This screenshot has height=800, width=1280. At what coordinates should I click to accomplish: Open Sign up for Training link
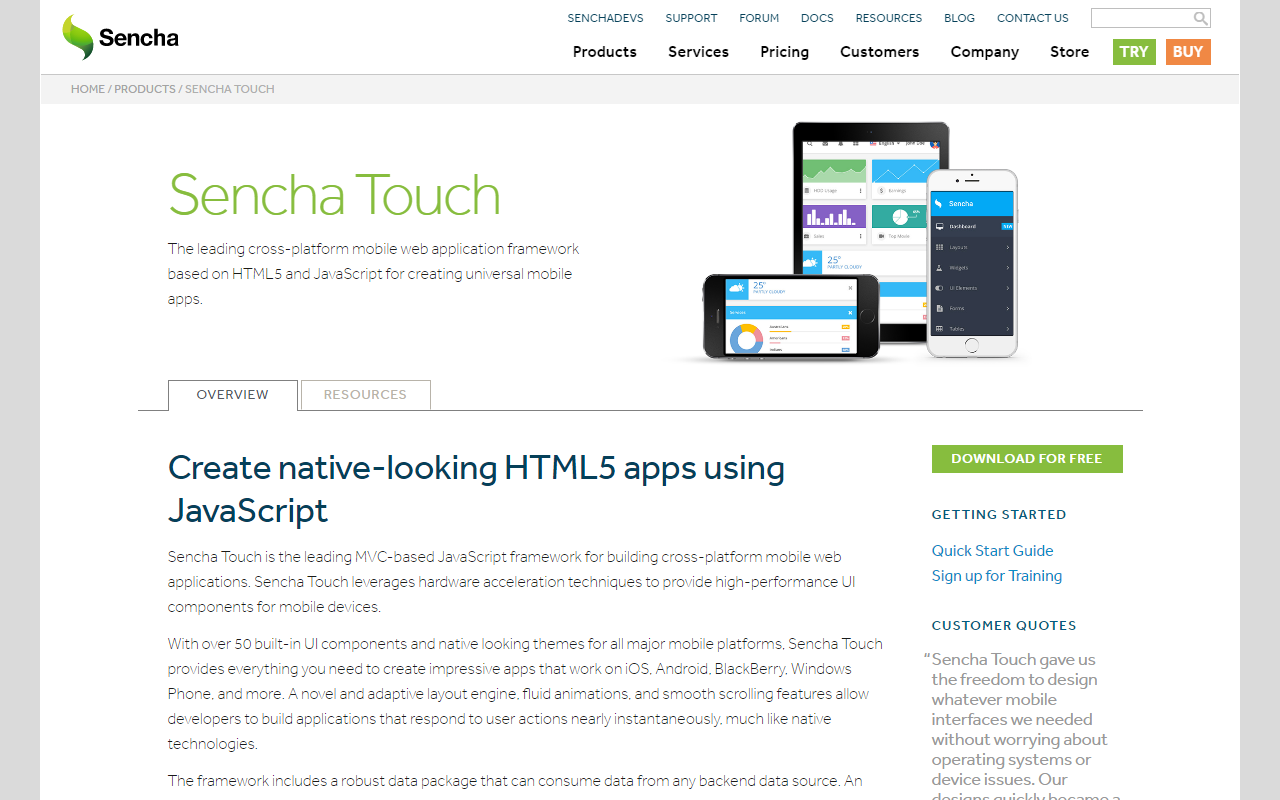tap(997, 576)
